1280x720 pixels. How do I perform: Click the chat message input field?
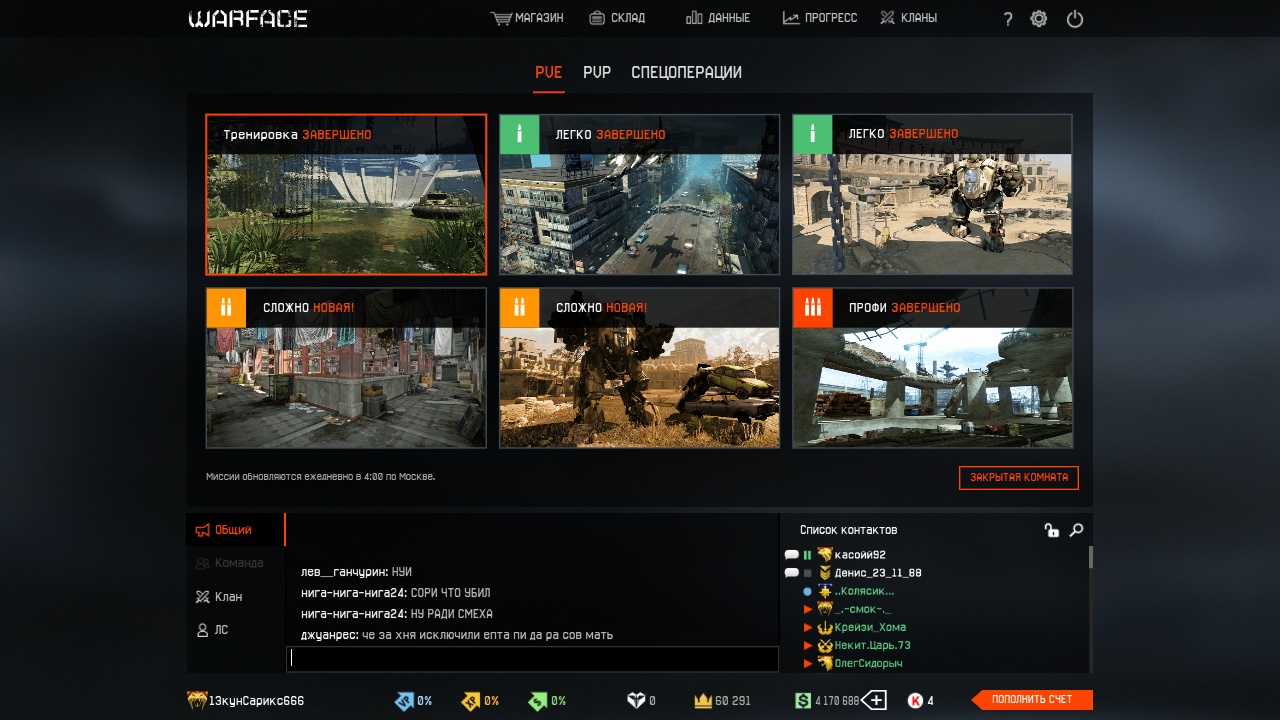(x=533, y=659)
